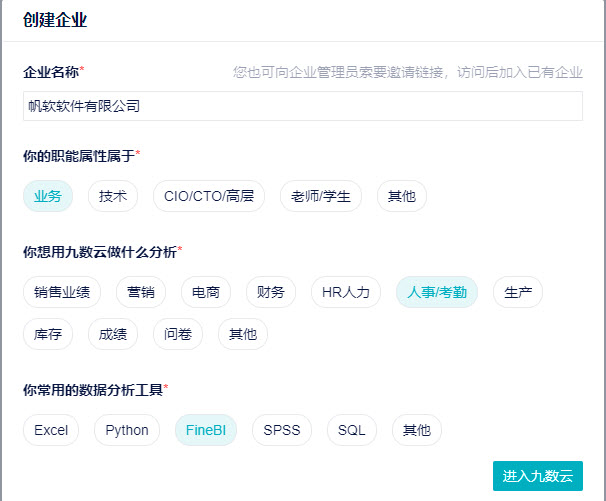The height and width of the screenshot is (501, 606).
Task: Select the 营销 analysis chip
Action: coord(141,292)
